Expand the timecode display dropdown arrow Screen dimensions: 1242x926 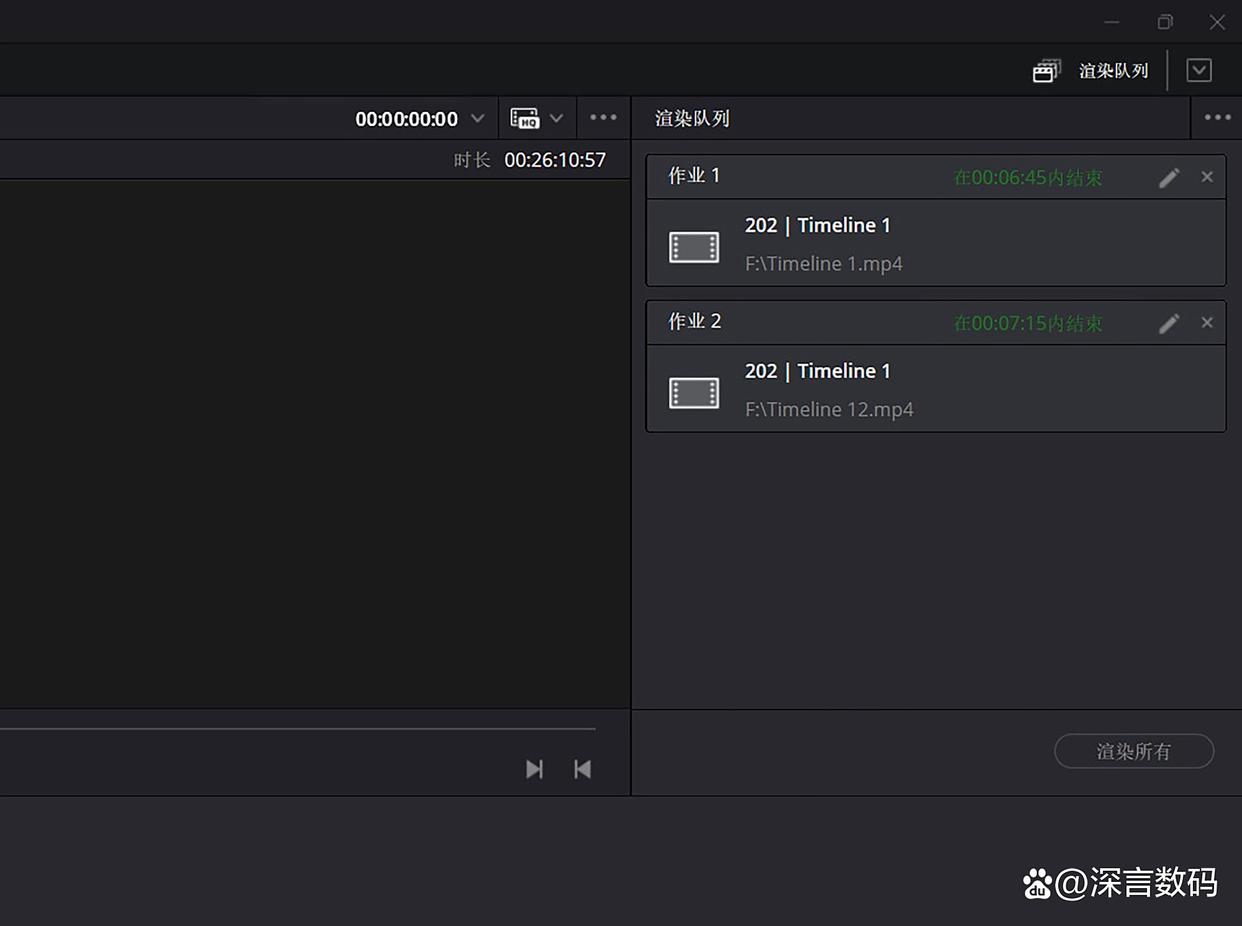coord(478,118)
